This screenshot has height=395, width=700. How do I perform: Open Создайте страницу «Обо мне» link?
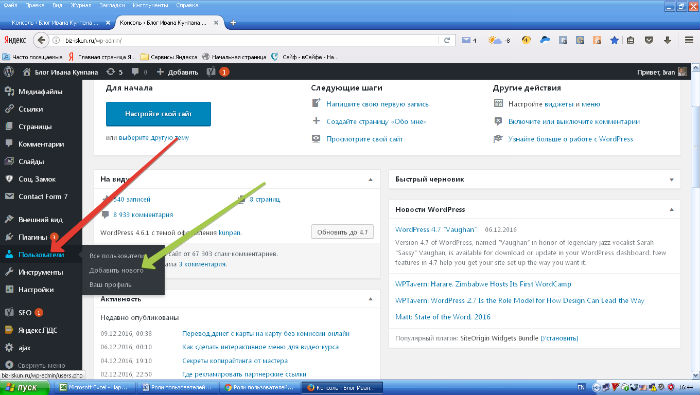tap(376, 121)
